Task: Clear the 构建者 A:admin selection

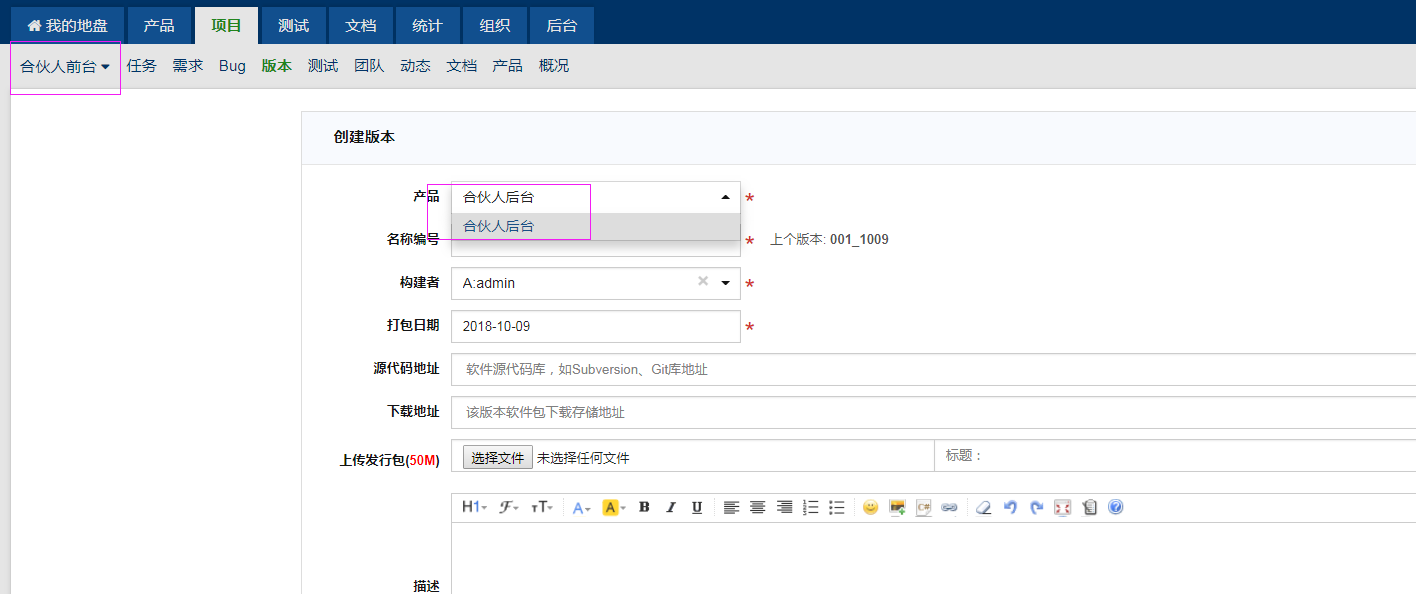Action: (x=703, y=282)
